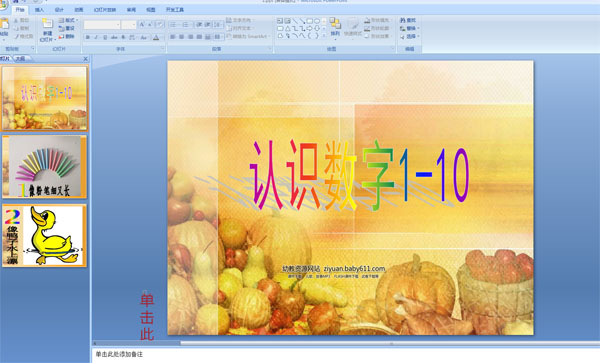Open the Insert (插入) ribbon tab

point(39,10)
